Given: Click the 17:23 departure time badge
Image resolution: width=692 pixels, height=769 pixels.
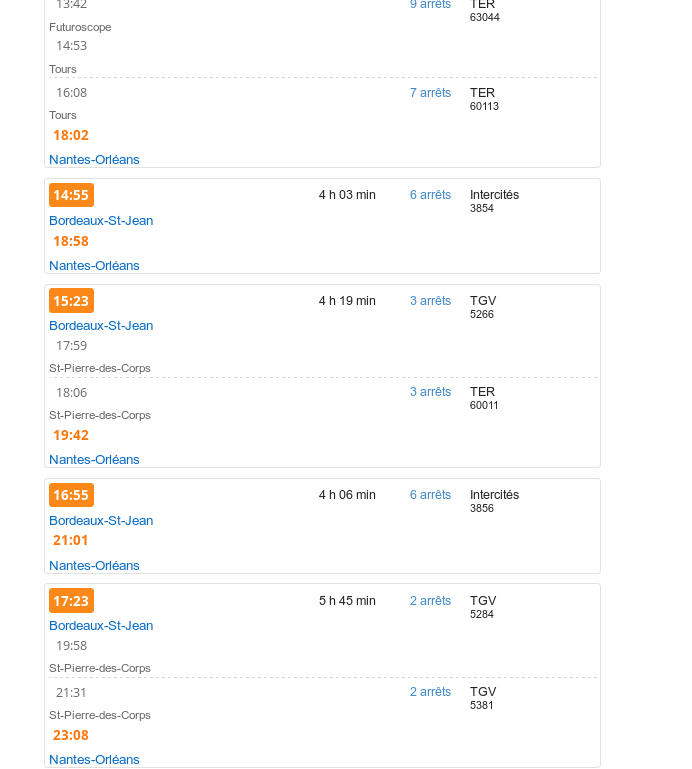Looking at the screenshot, I should click(71, 601).
